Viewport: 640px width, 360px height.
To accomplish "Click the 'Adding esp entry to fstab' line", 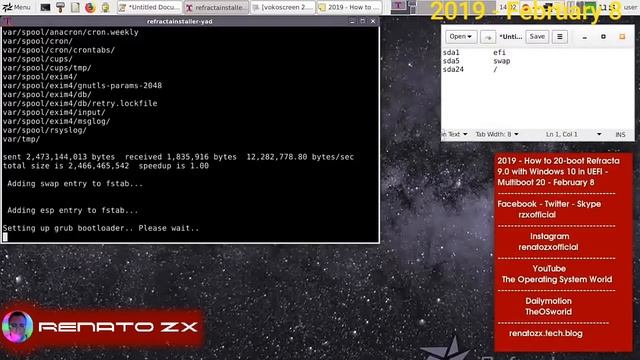I will pos(73,210).
